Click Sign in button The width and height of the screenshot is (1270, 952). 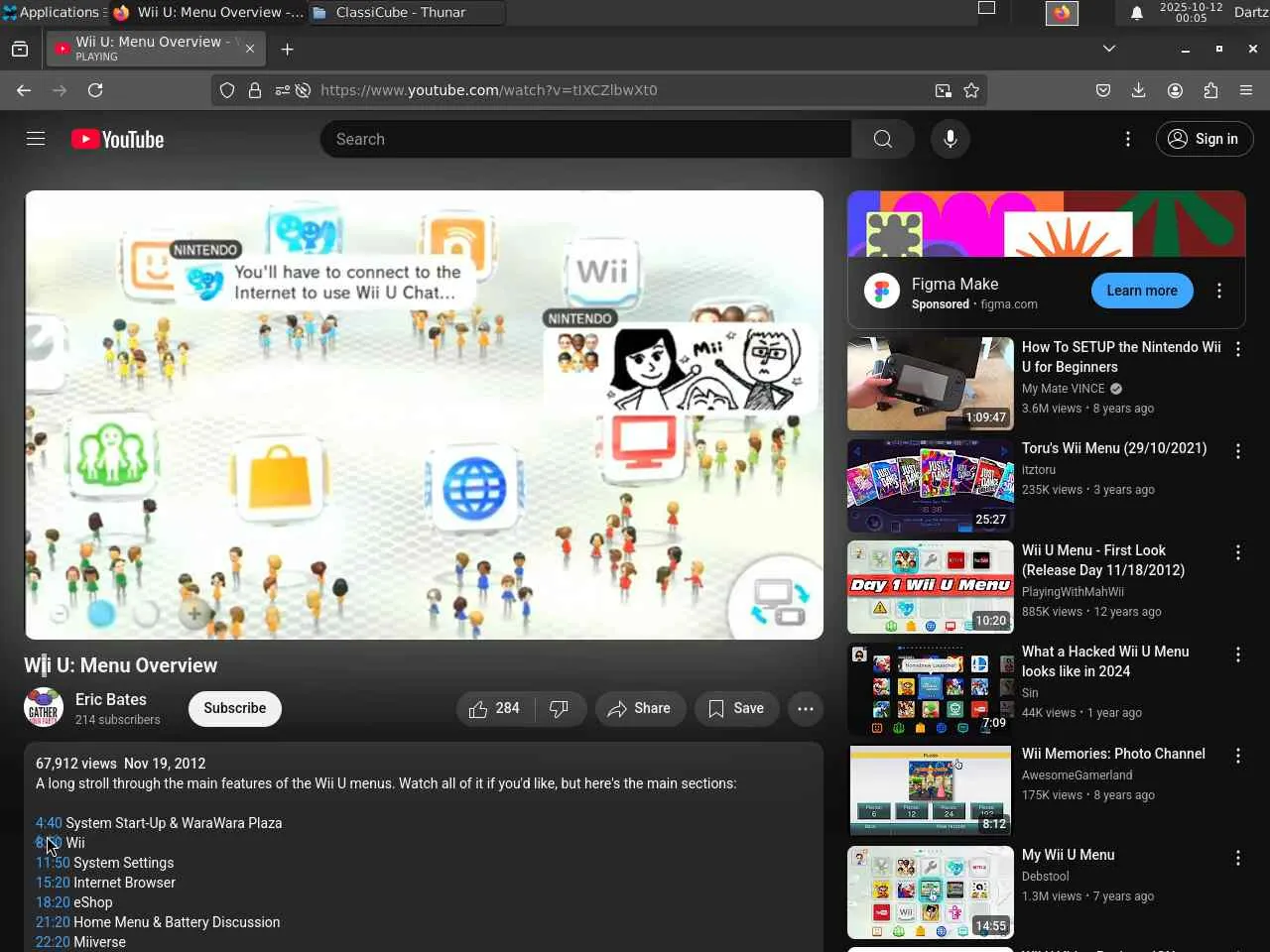point(1205,139)
